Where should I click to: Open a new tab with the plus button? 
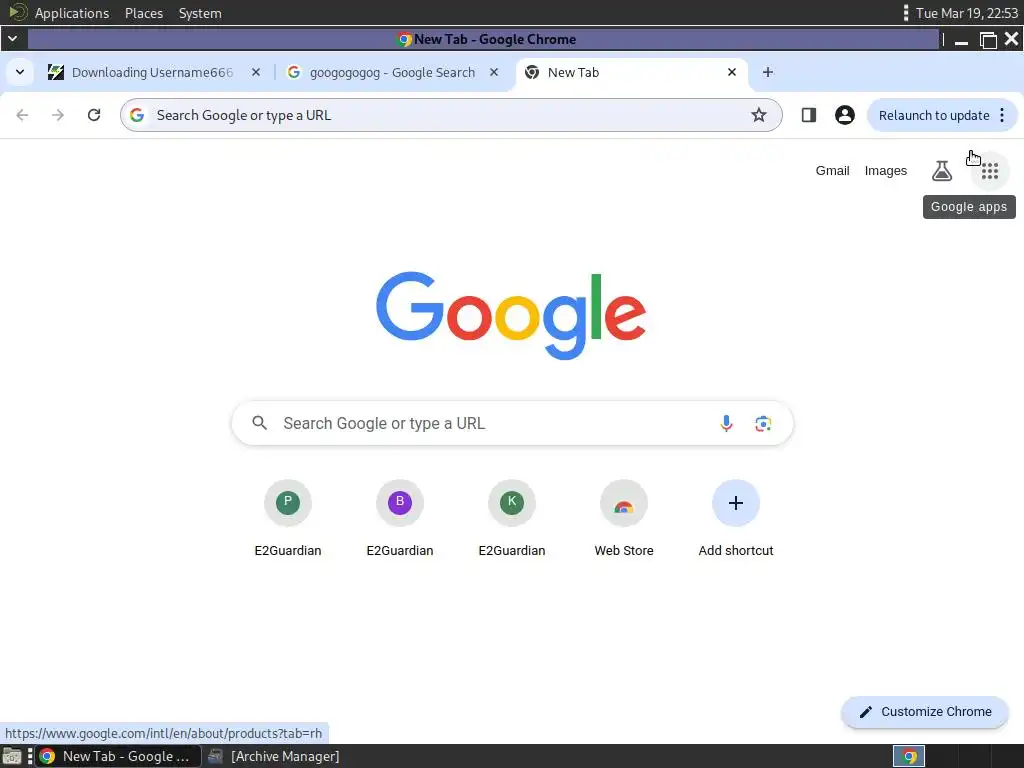click(x=768, y=72)
